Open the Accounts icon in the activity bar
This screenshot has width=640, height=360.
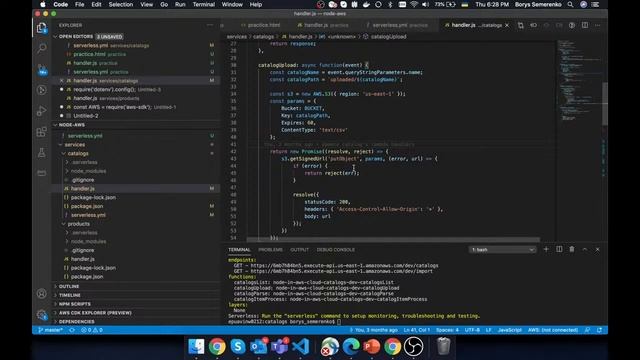pos(42,293)
